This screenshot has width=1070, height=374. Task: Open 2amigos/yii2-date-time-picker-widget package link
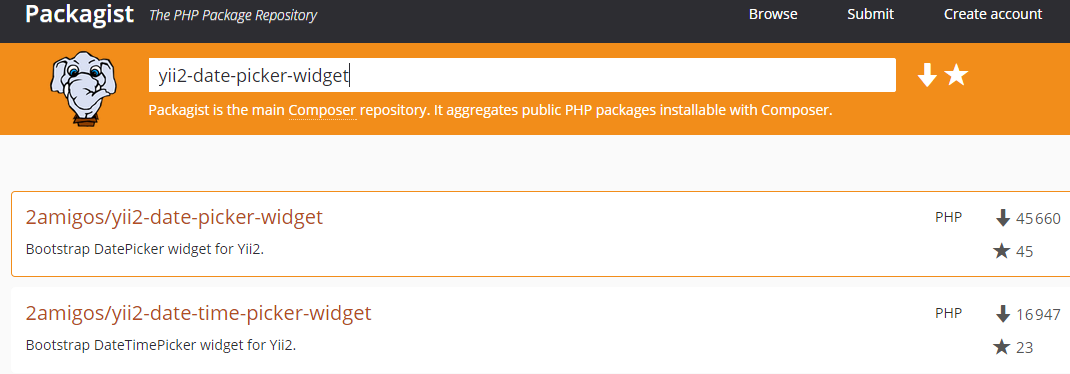pos(199,313)
